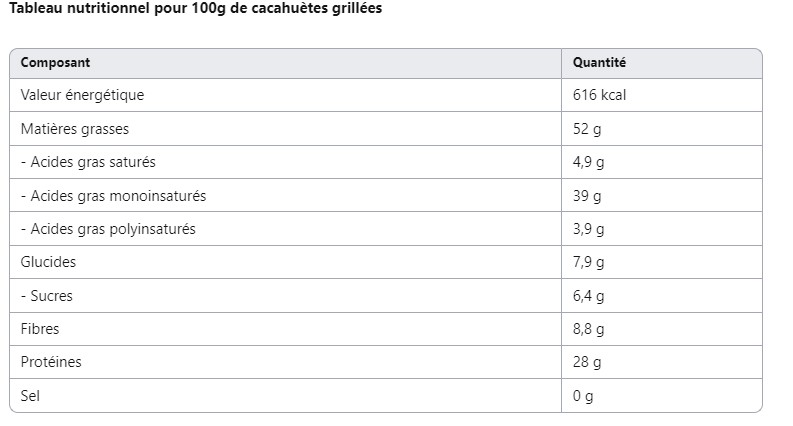Click the Matières grasses row label
Viewport: 793px width, 426px height.
tap(75, 129)
